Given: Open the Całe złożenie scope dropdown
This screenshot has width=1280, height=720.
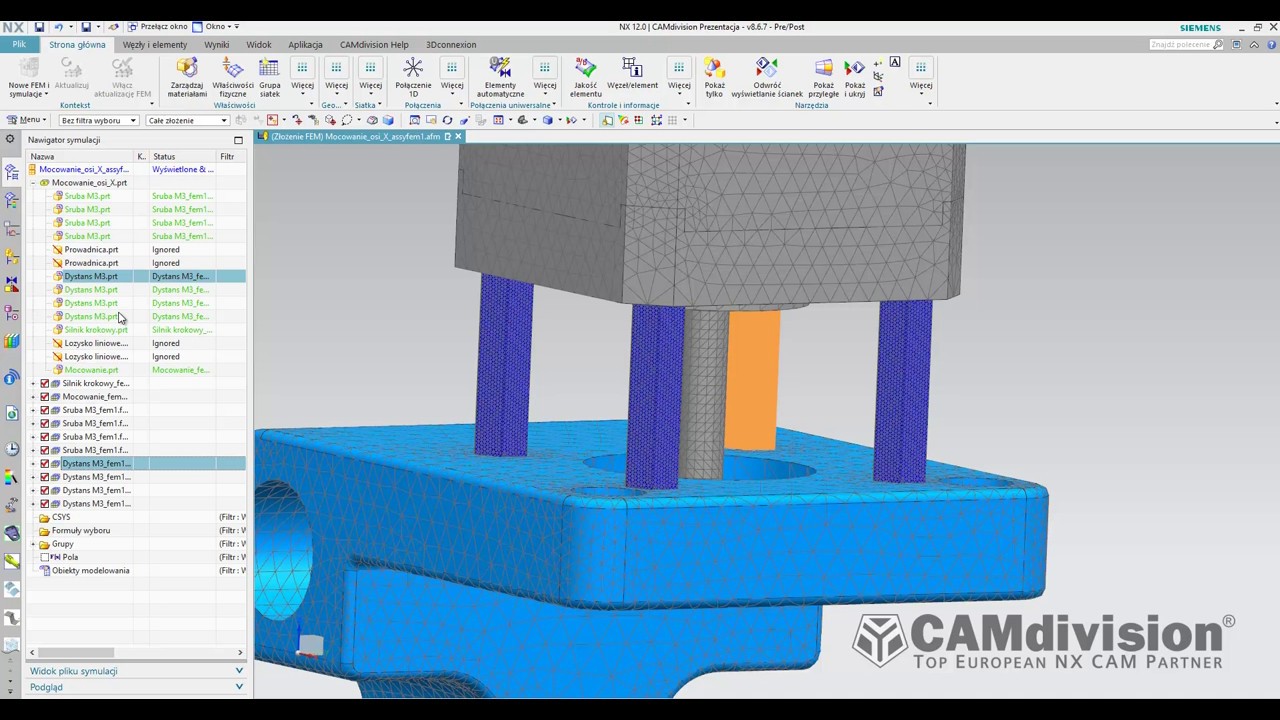Looking at the screenshot, I should click(x=187, y=120).
